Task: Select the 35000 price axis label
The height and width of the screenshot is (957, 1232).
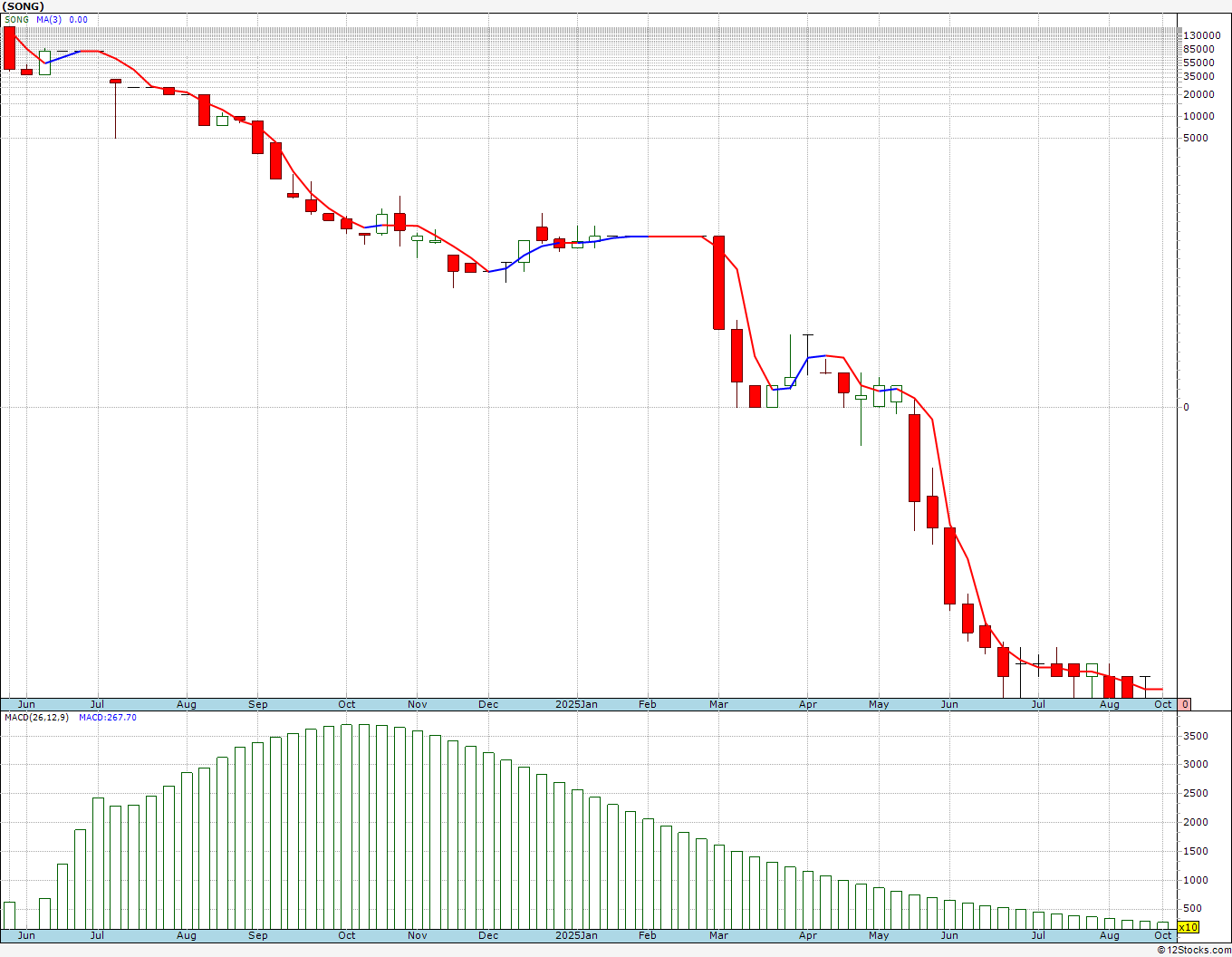Action: tap(1198, 76)
